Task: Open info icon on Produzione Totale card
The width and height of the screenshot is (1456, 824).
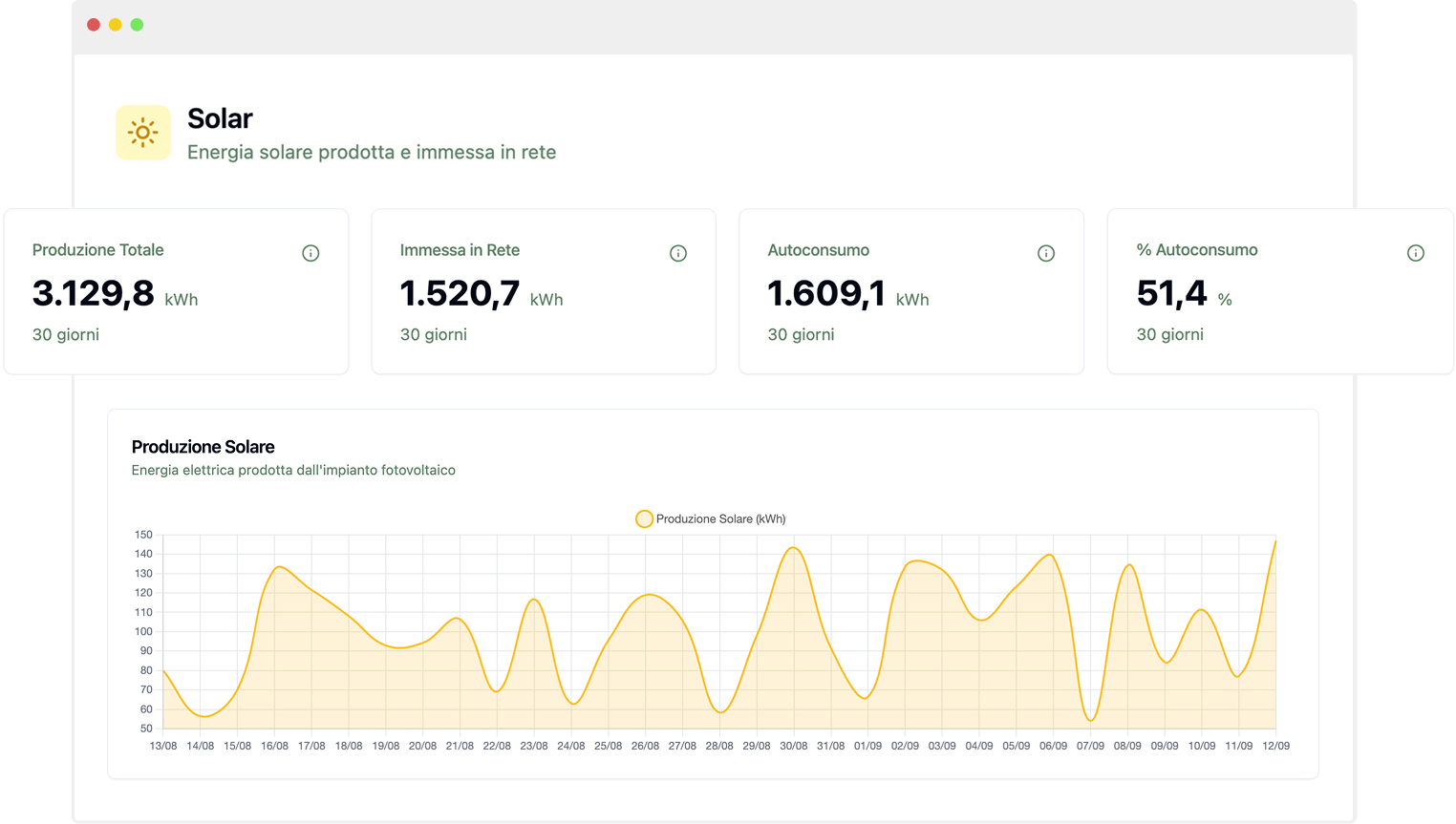Action: point(310,253)
